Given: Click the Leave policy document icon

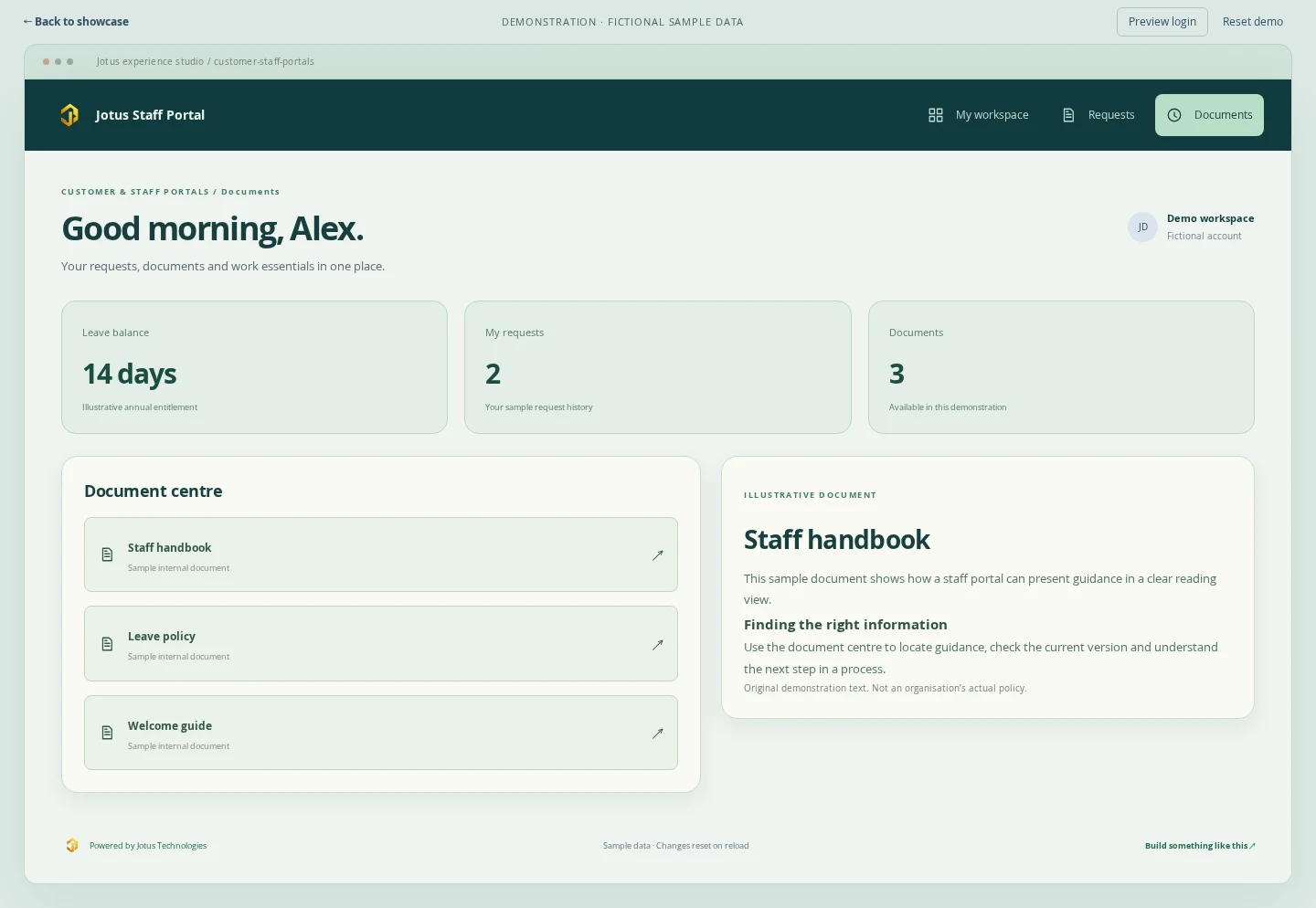Looking at the screenshot, I should pos(107,644).
